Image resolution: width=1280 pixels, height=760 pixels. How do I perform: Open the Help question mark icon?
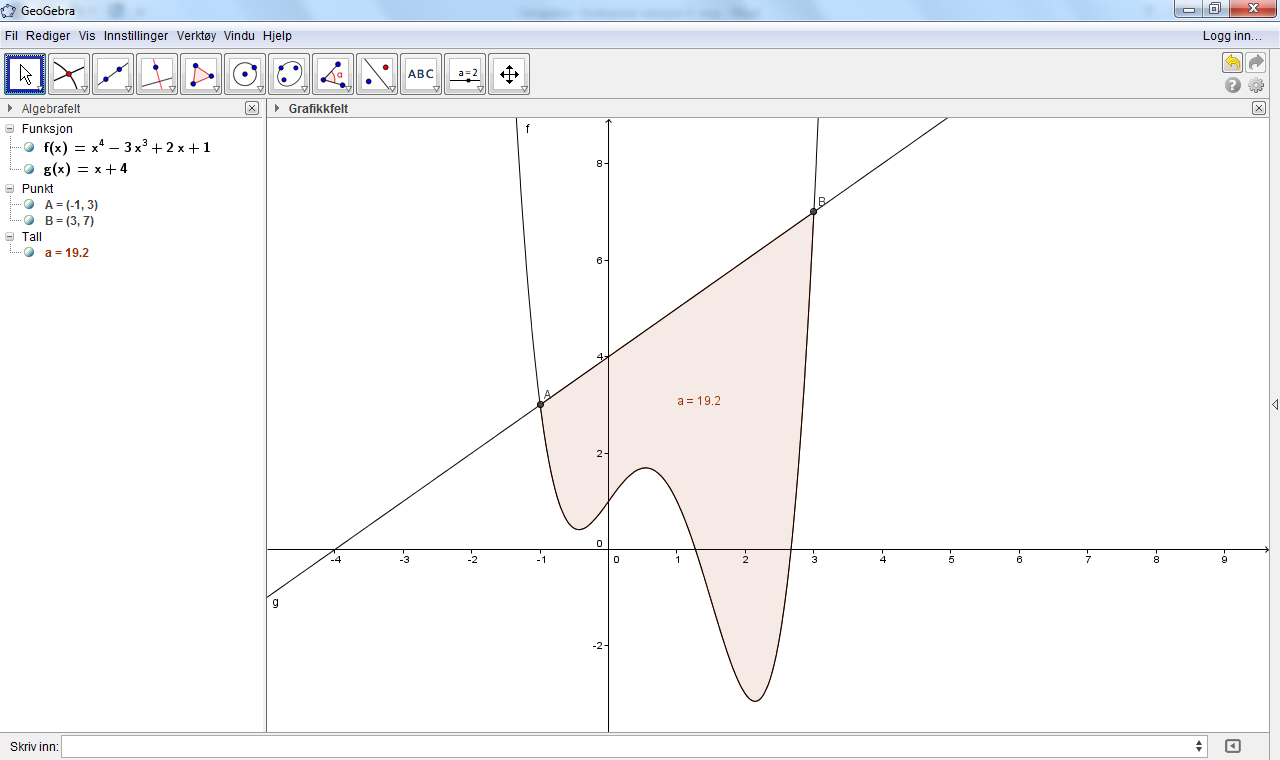click(x=1233, y=86)
